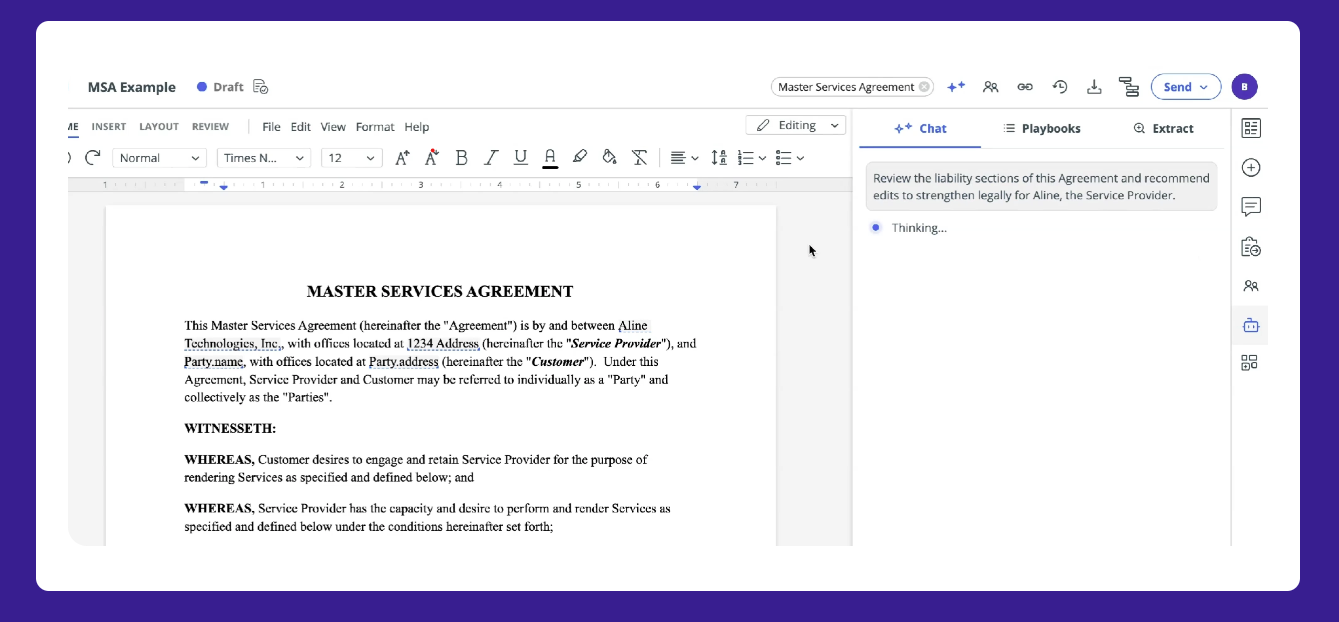Click the redo arrow icon
The width and height of the screenshot is (1339, 622).
(93, 157)
